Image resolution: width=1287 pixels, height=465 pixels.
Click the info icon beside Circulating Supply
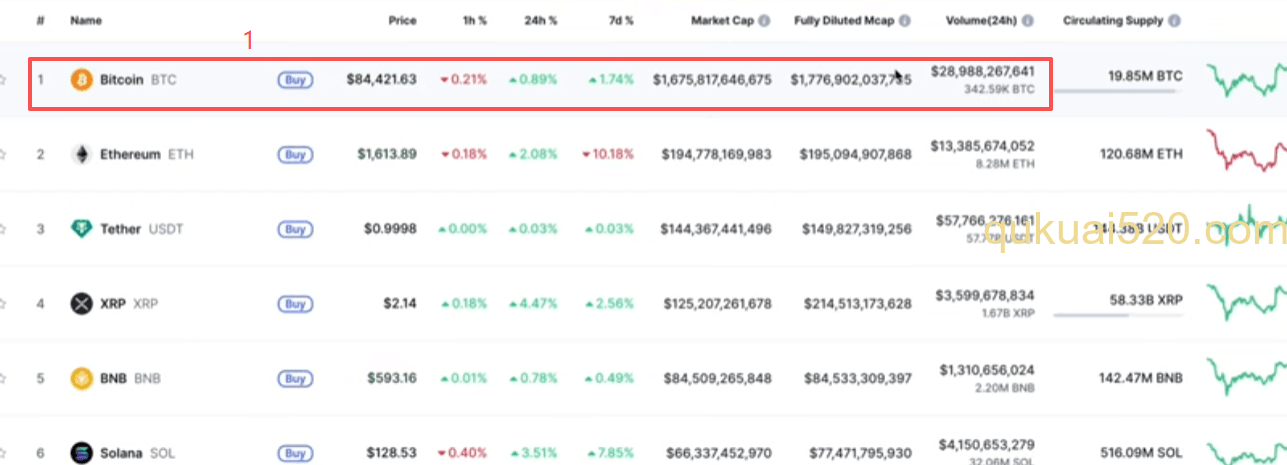pos(1173,20)
